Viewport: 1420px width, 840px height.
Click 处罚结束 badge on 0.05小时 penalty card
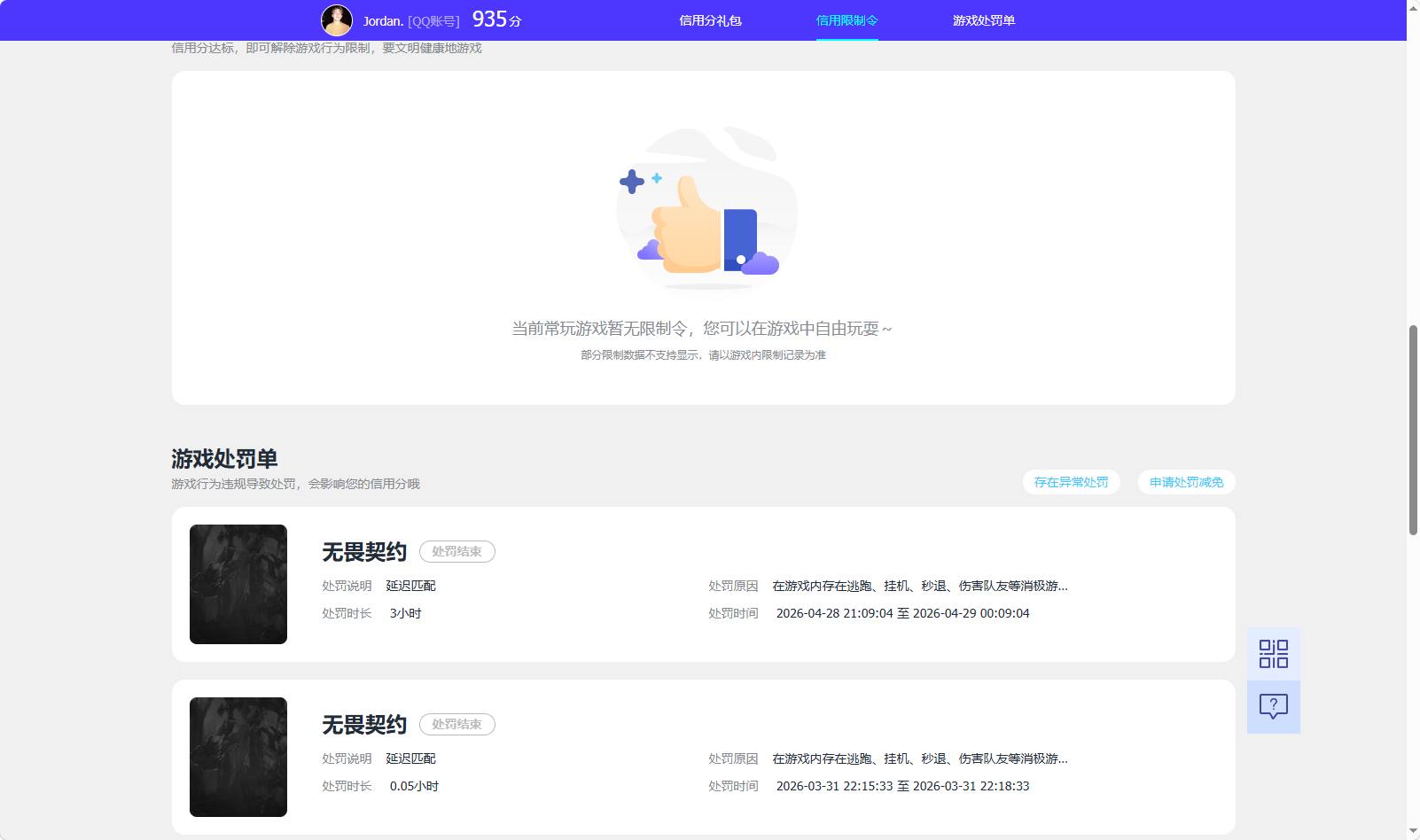click(x=456, y=724)
